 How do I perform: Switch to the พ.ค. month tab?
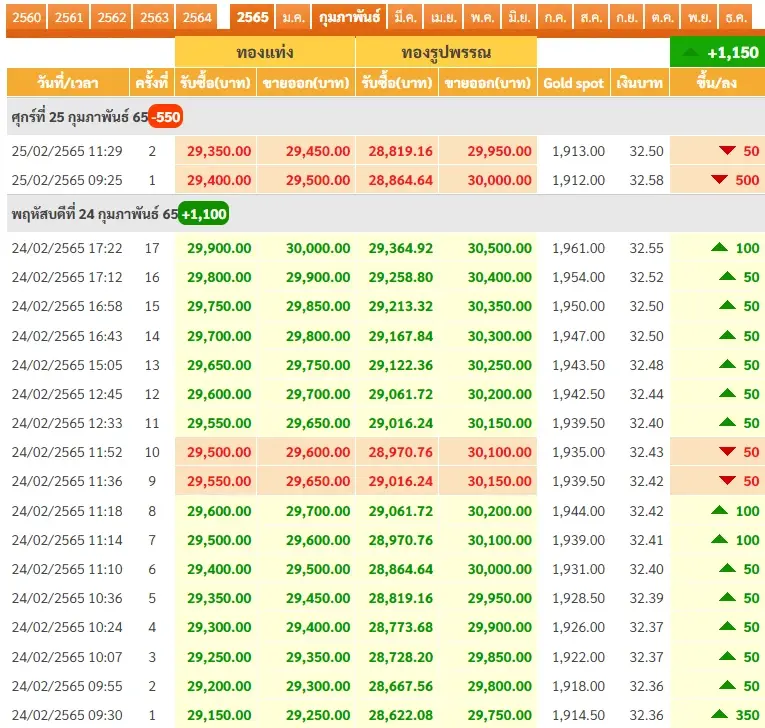pyautogui.click(x=482, y=18)
